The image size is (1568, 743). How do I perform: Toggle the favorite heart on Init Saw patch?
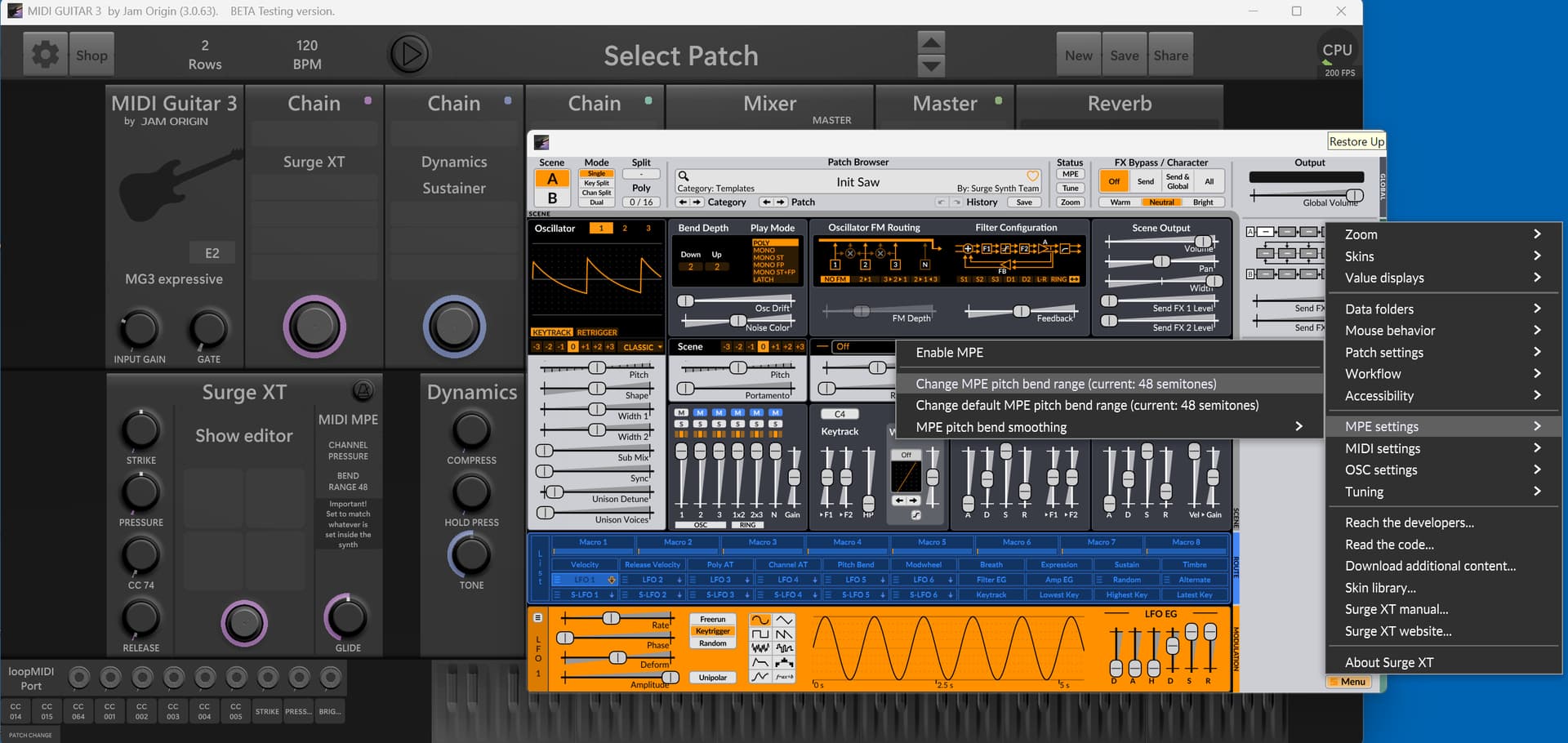(1032, 176)
